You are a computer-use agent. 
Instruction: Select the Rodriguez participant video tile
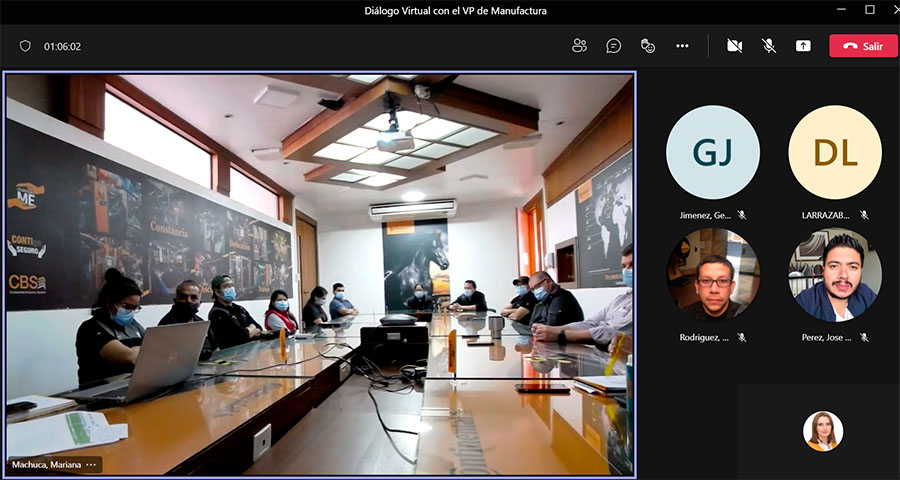(713, 275)
